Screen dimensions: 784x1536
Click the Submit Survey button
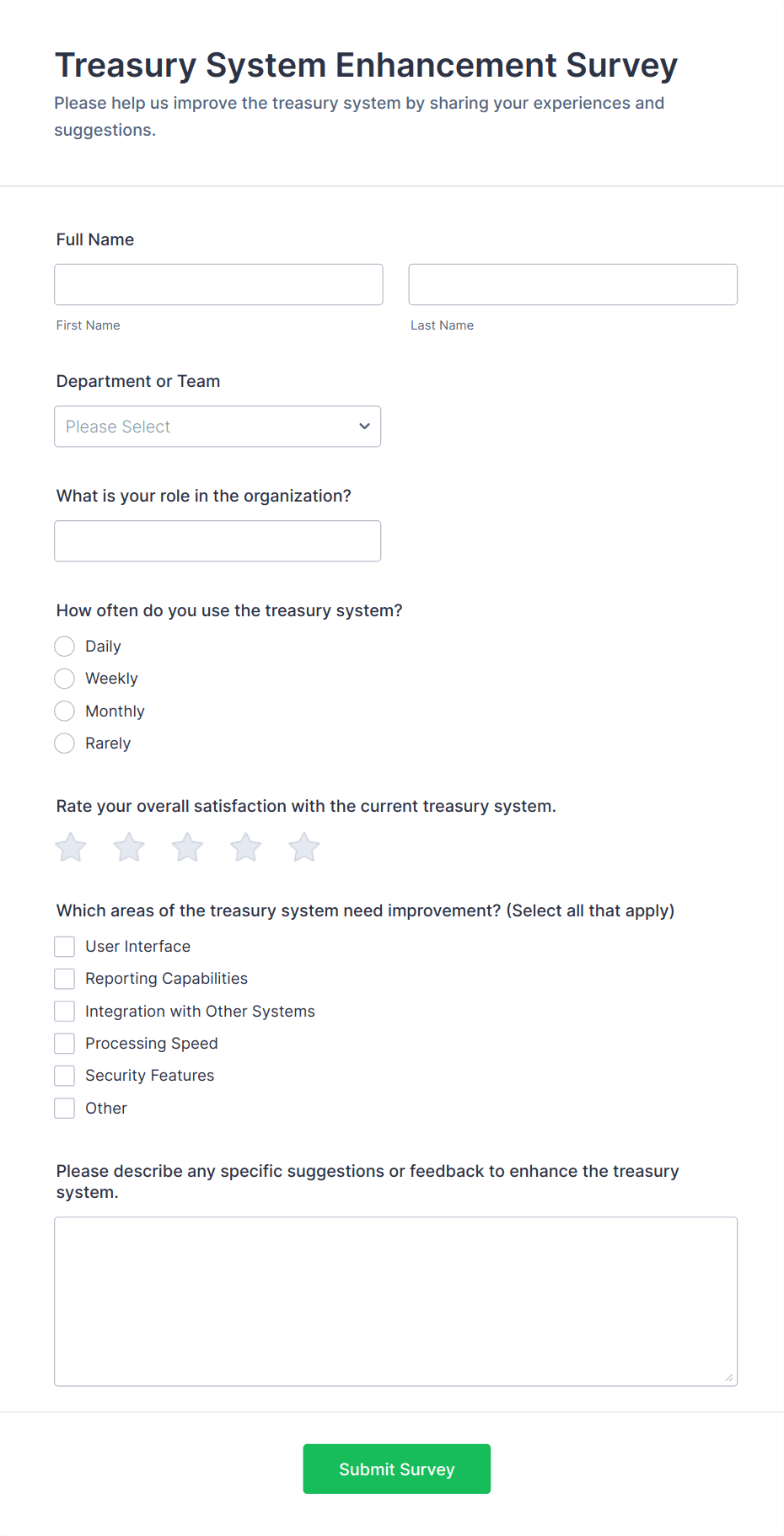[x=396, y=1469]
